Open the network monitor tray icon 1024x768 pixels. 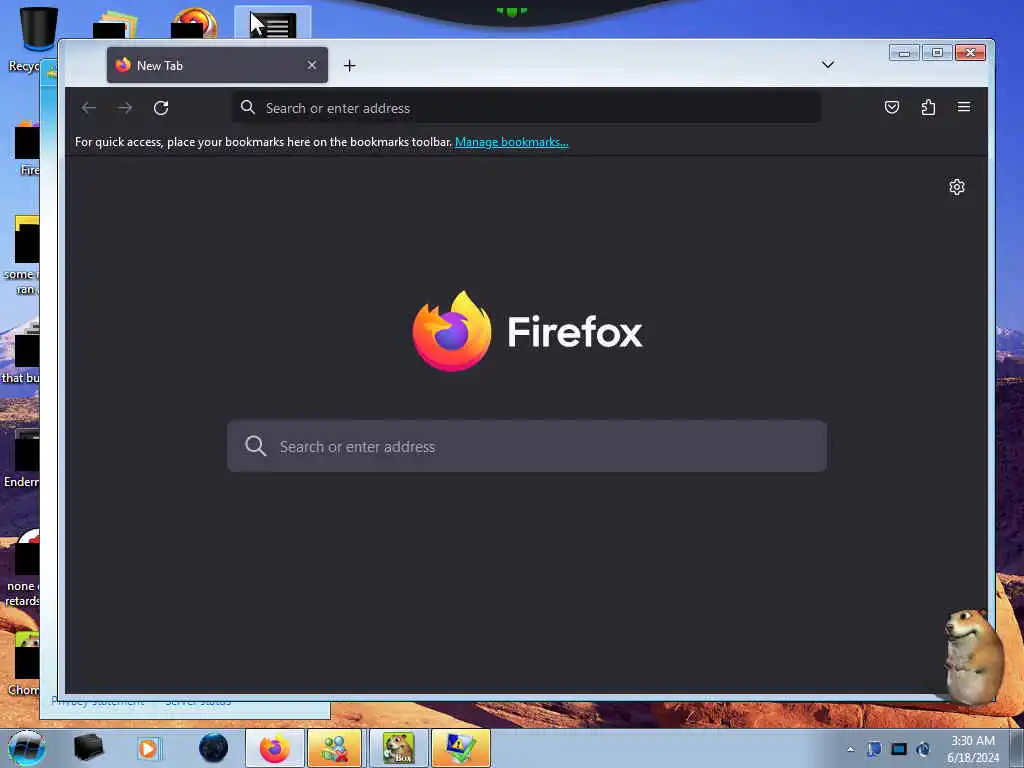click(899, 748)
